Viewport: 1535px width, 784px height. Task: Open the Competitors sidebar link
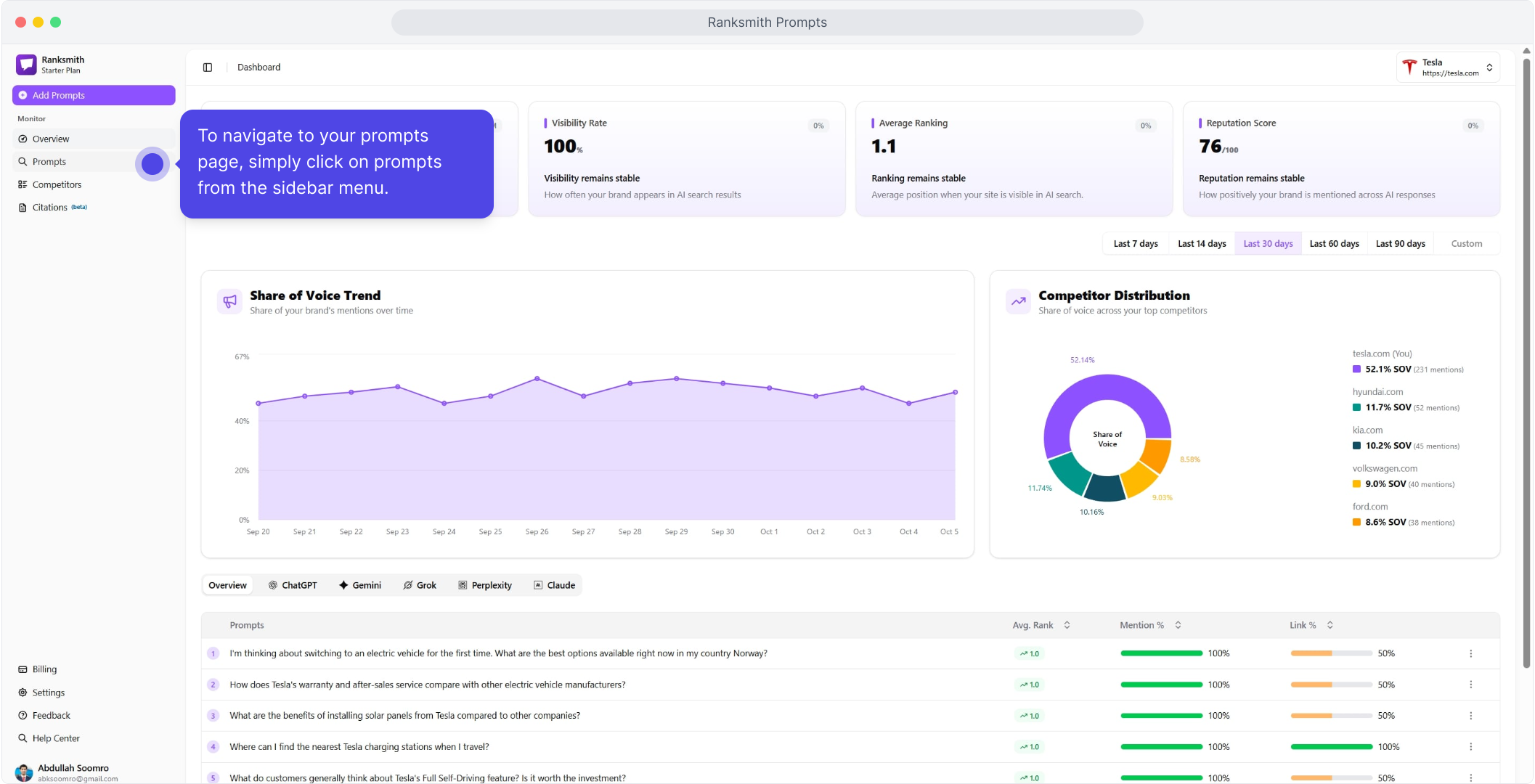click(57, 184)
